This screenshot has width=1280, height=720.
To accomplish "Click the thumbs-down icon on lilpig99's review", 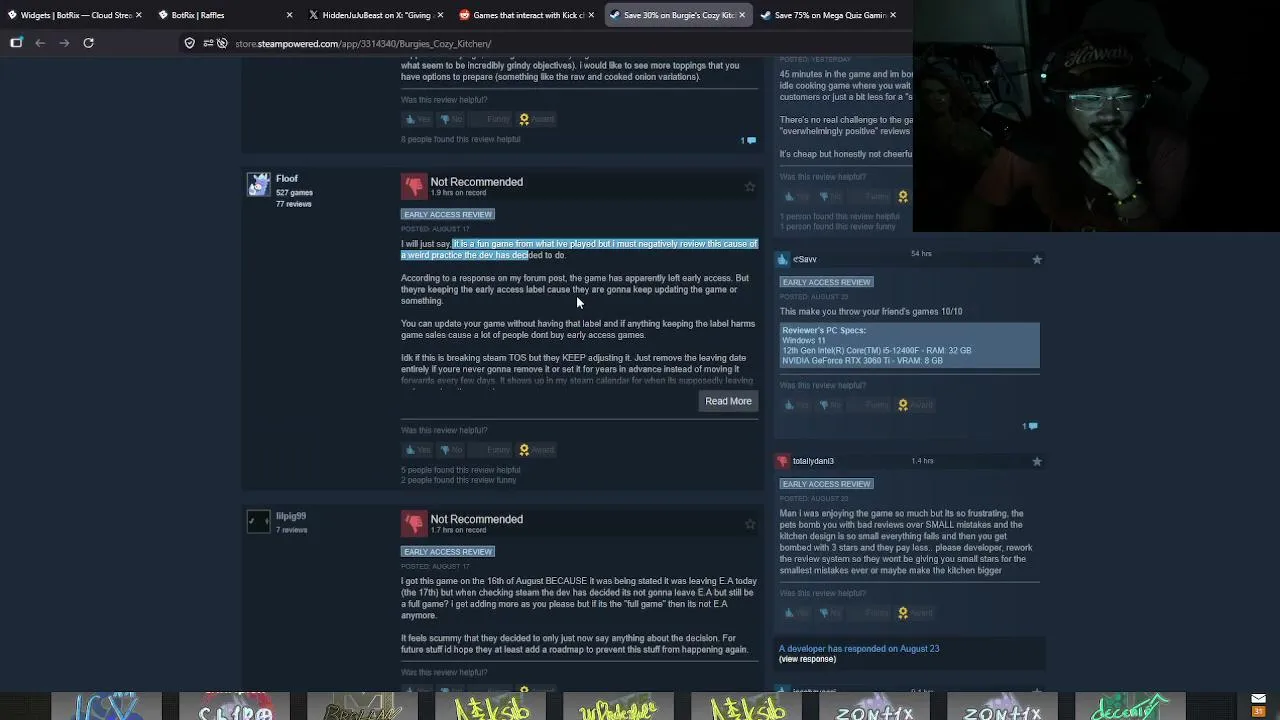I will pyautogui.click(x=413, y=523).
